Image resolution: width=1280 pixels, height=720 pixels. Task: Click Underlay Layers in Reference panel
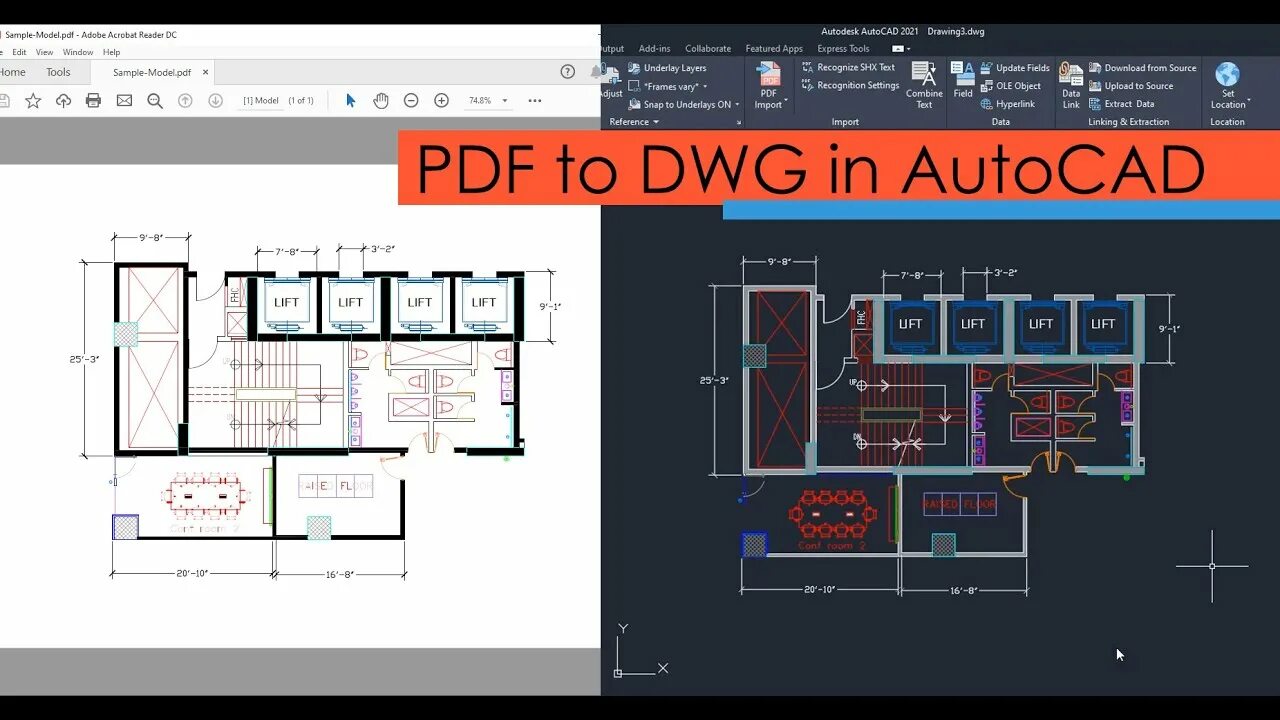coord(667,67)
